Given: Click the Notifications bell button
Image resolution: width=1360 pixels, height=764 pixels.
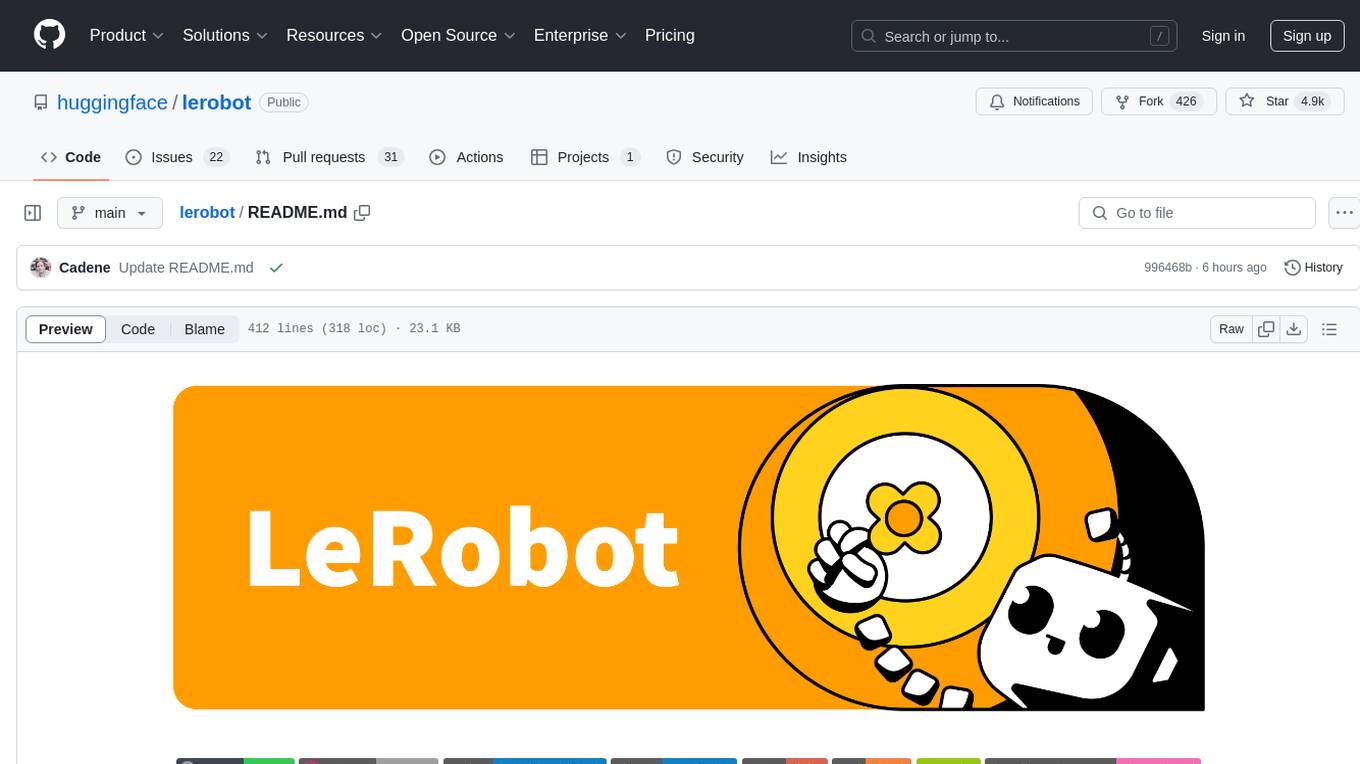Looking at the screenshot, I should [1034, 102].
